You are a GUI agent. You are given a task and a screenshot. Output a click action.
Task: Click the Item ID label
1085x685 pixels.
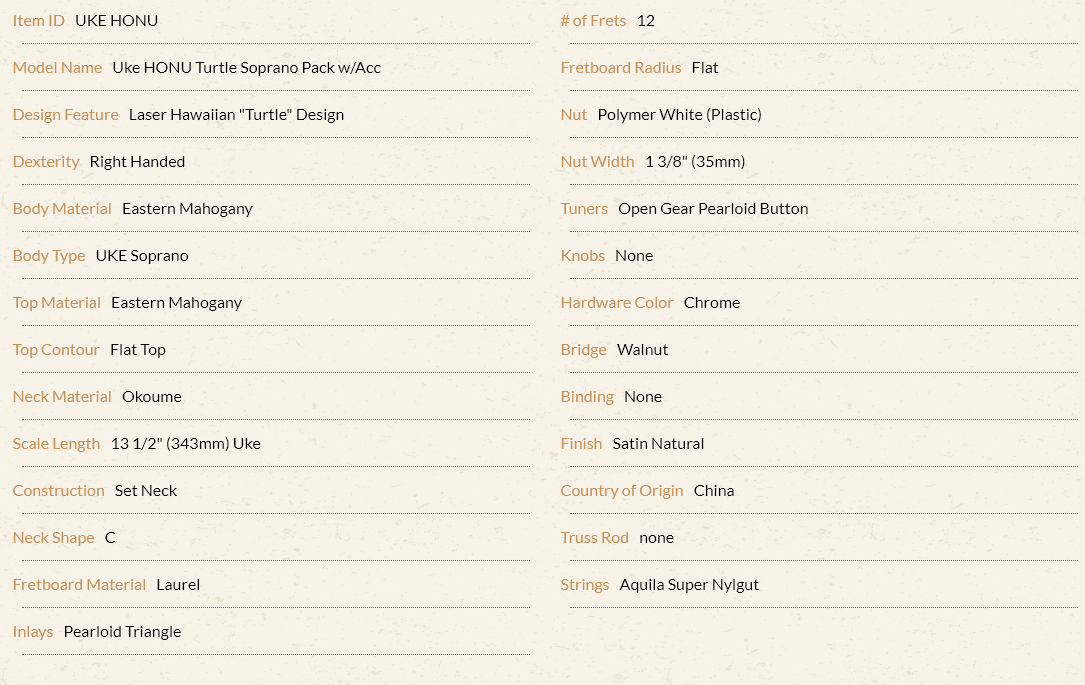pos(39,21)
